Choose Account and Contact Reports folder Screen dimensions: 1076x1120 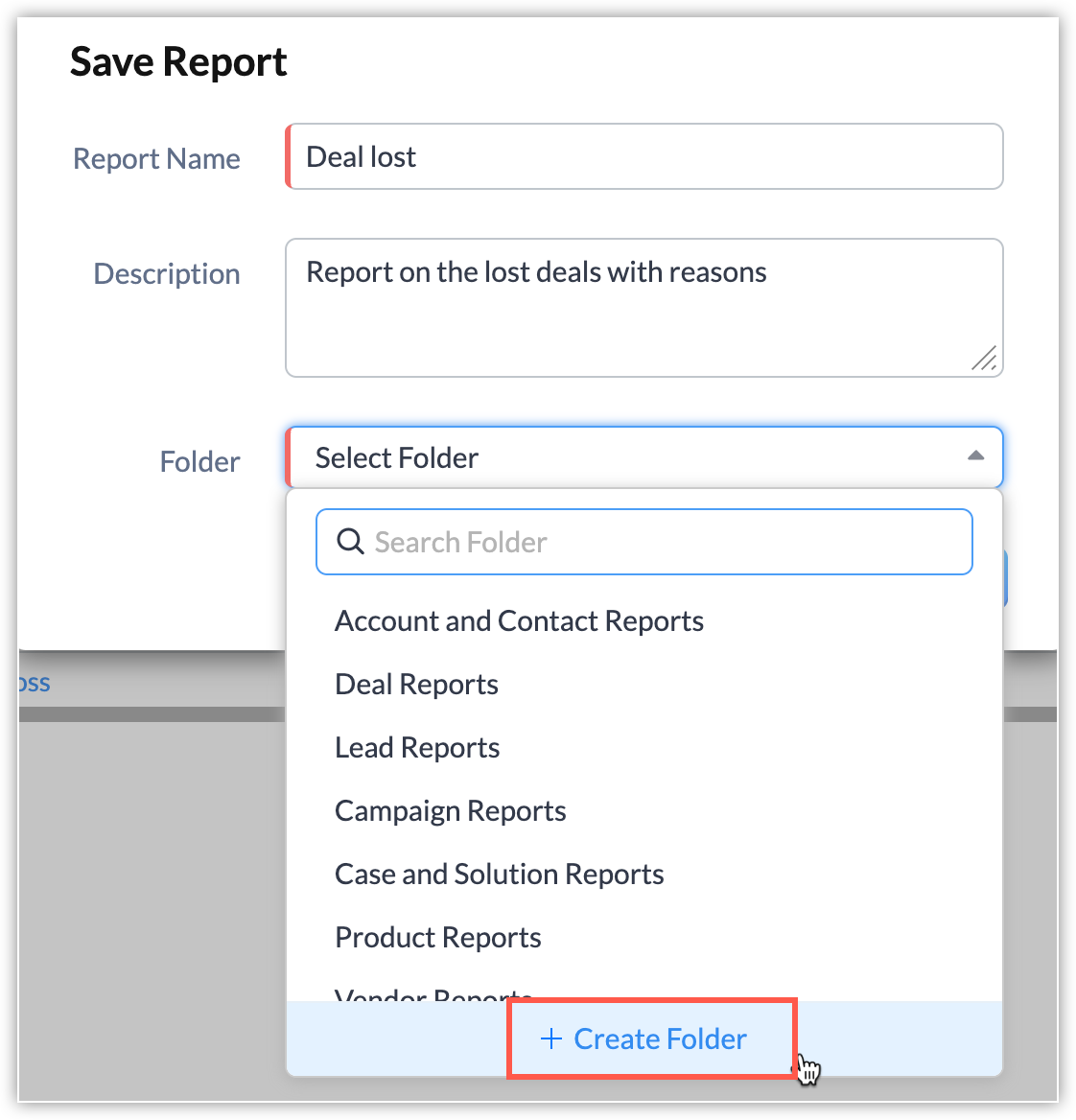(x=519, y=621)
